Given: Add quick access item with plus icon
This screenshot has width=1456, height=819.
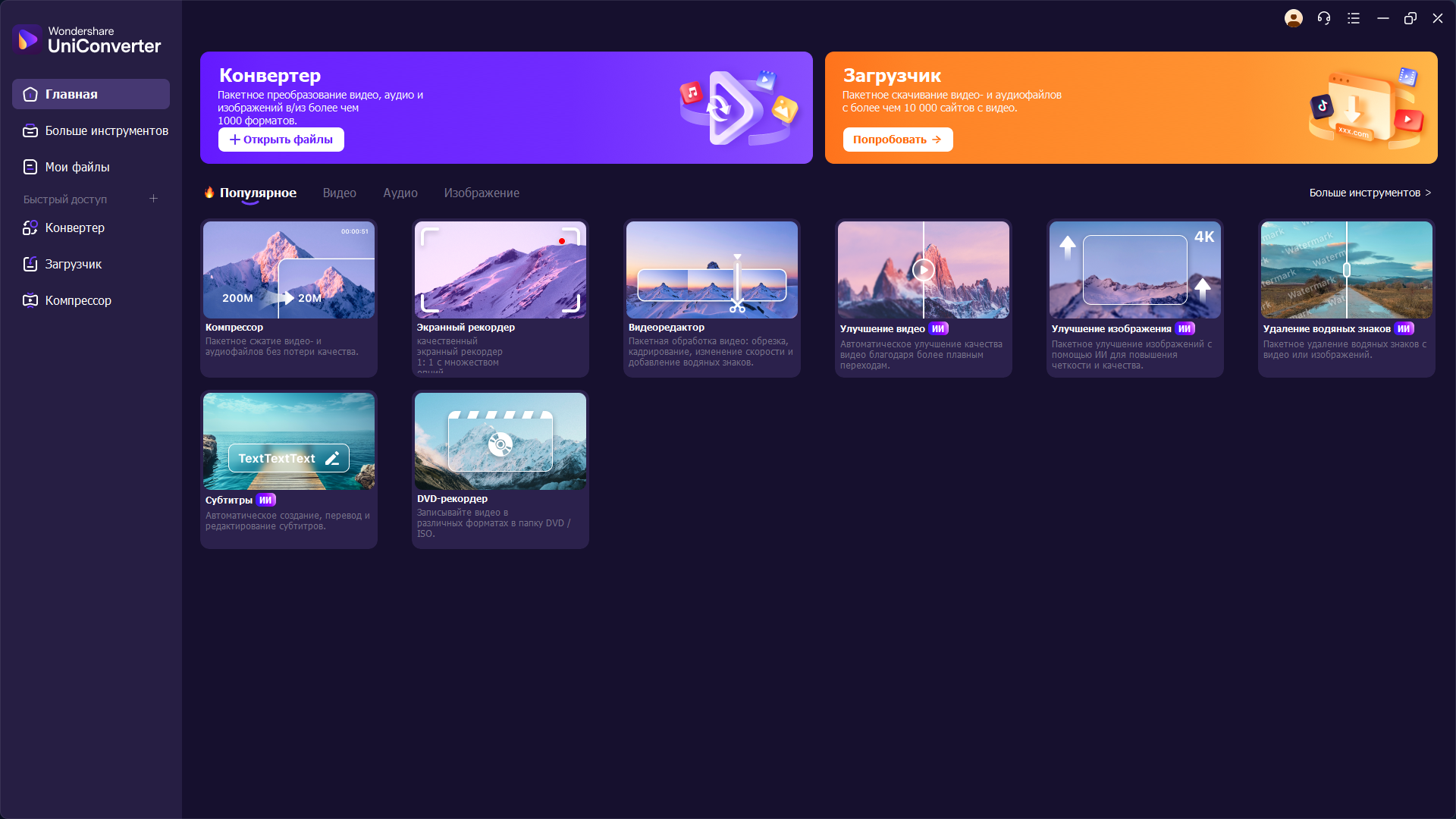Looking at the screenshot, I should 153,199.
